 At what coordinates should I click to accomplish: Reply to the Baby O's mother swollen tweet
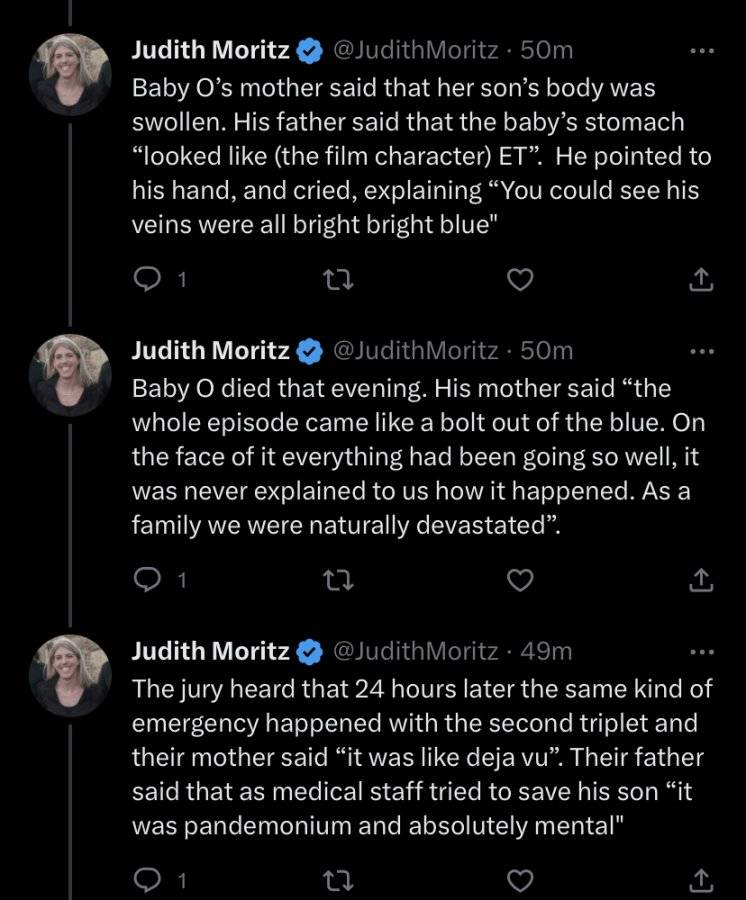[x=147, y=280]
